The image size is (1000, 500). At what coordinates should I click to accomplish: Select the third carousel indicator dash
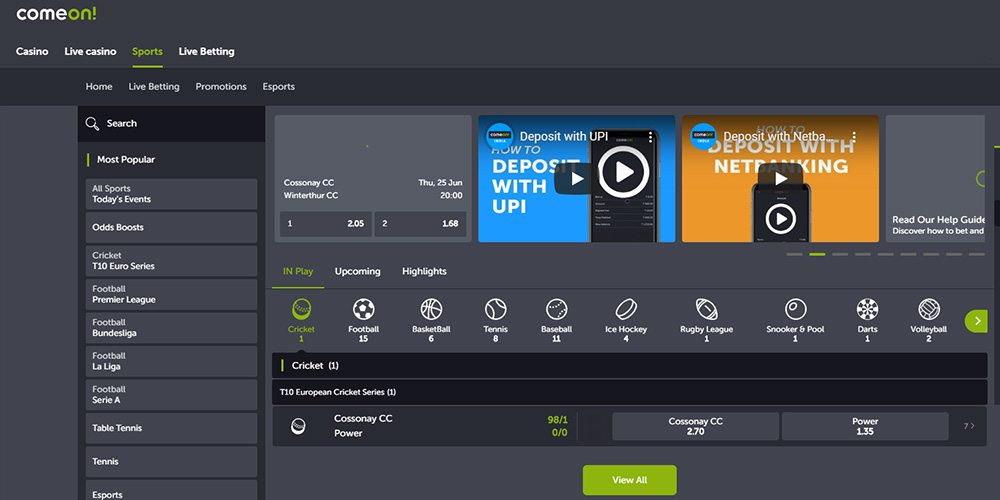coord(840,254)
